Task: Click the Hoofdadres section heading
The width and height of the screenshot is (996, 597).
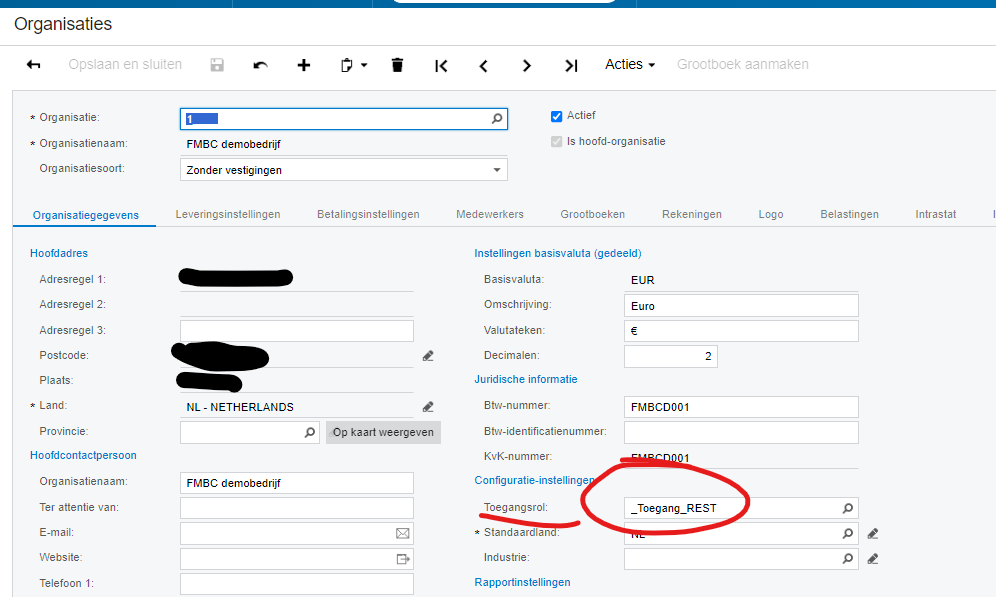Action: [59, 253]
